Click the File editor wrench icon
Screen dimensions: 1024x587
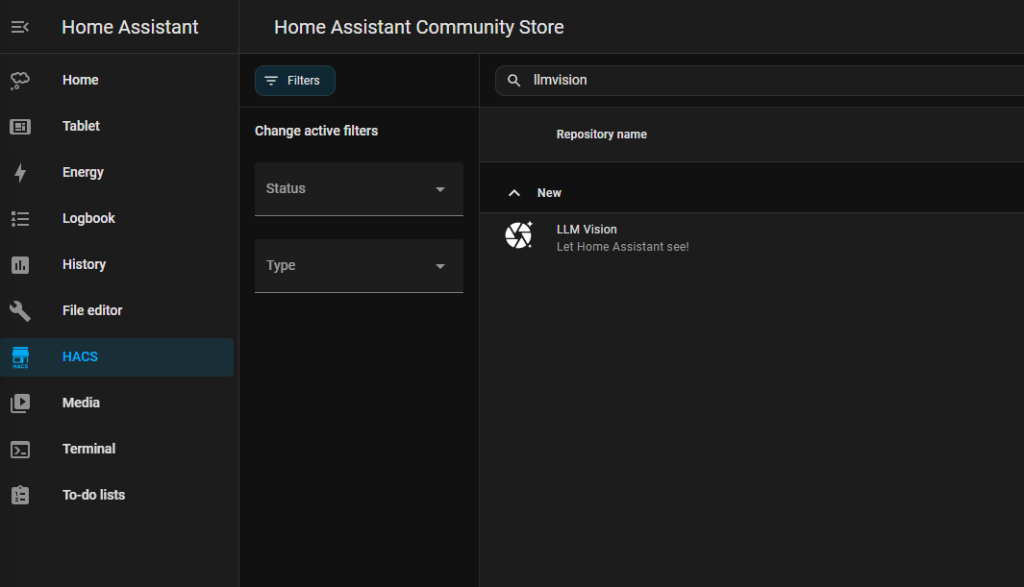tap(20, 311)
